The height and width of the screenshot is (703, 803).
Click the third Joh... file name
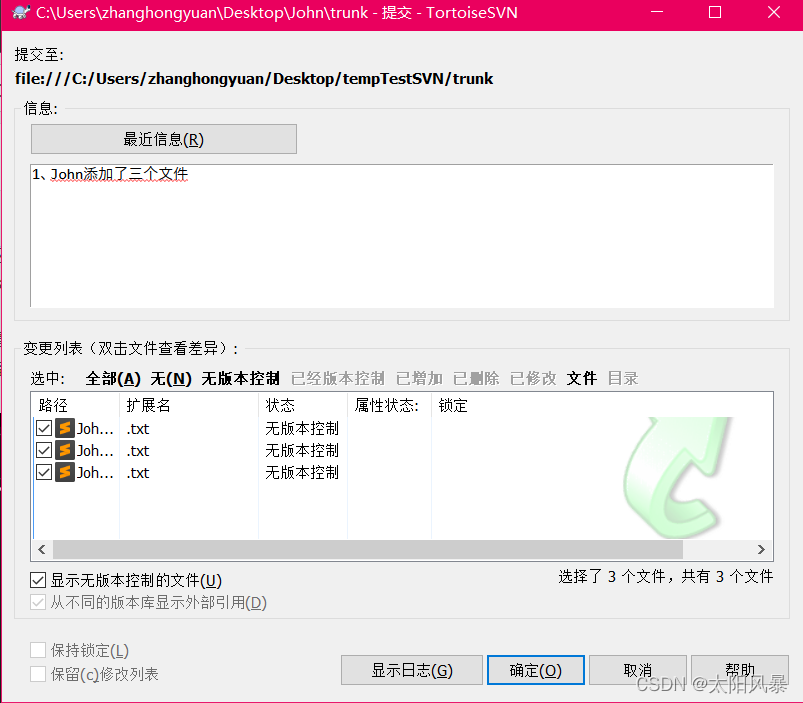tap(95, 473)
